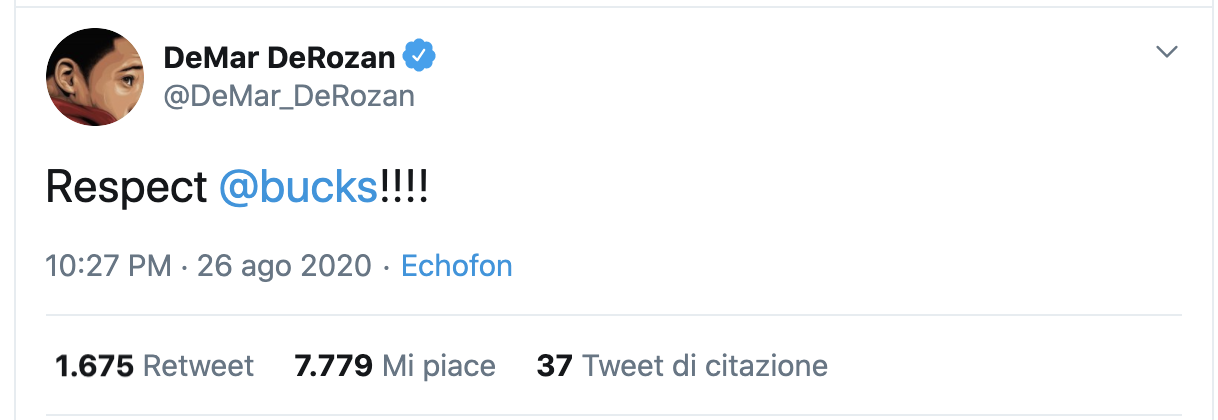Open the tweet options chevron menu

(1166, 52)
